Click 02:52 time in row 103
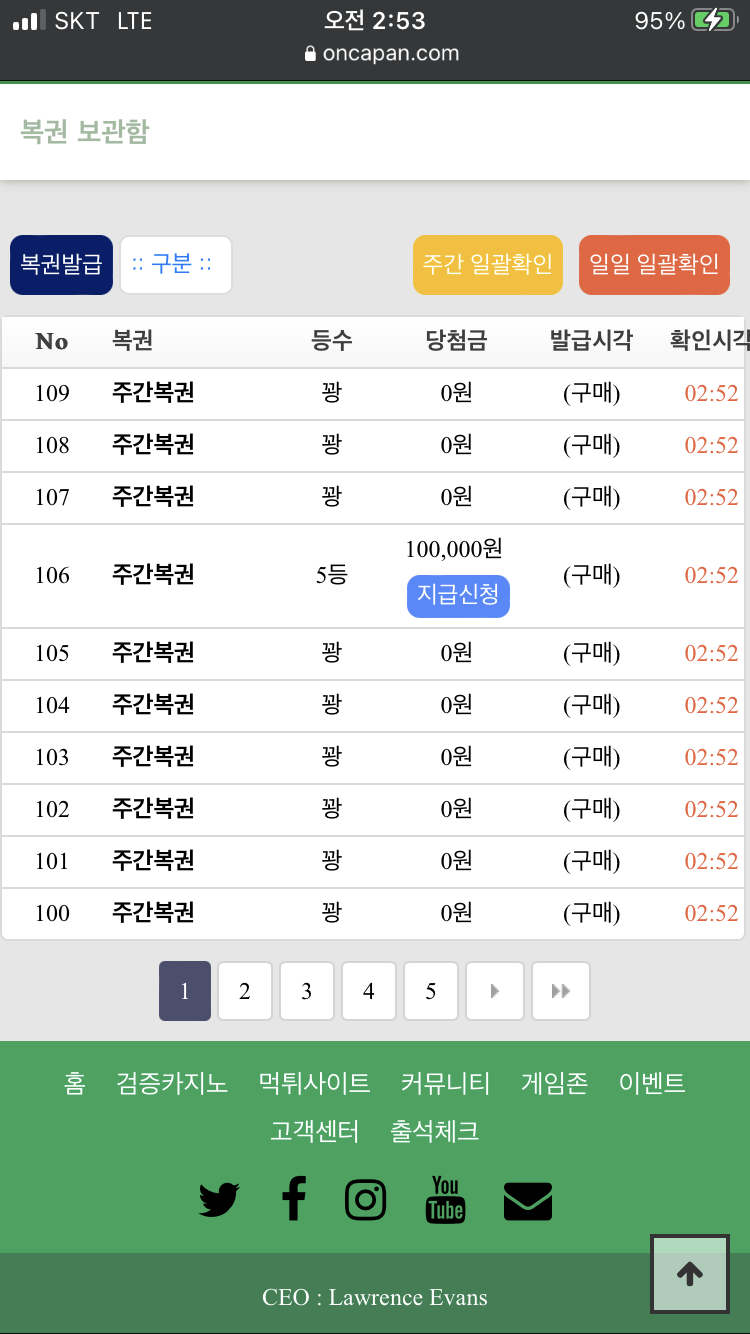 tap(711, 757)
